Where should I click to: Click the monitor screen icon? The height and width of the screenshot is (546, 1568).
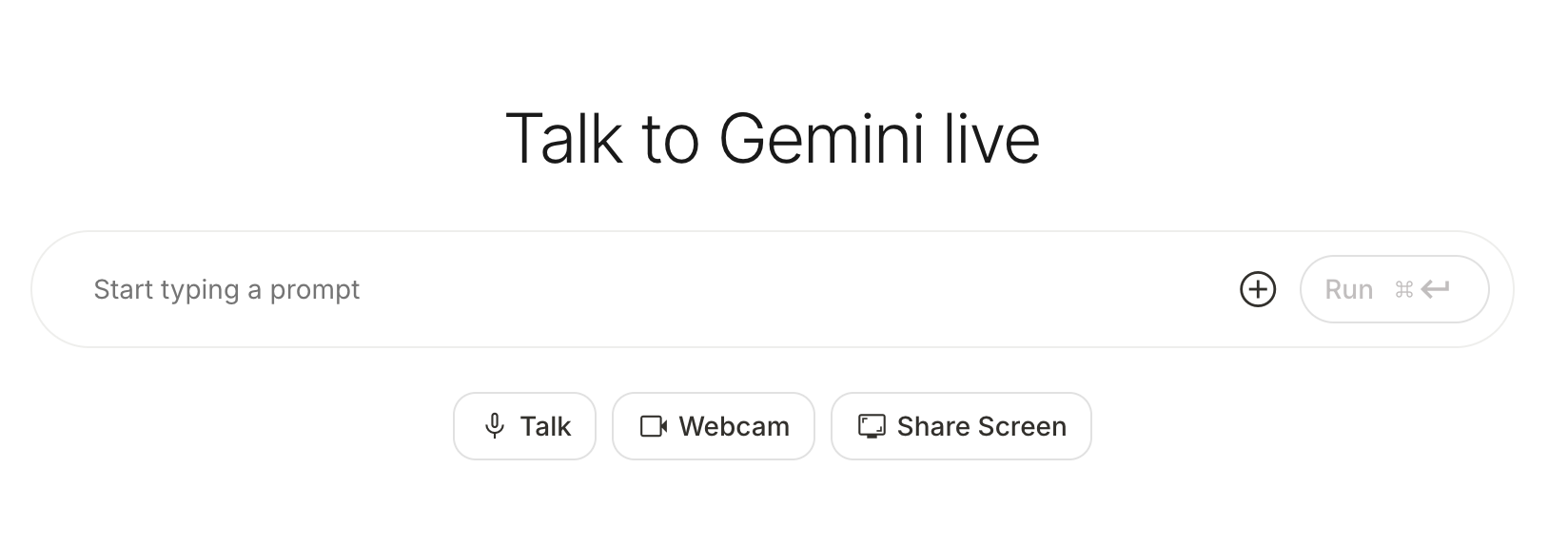point(872,426)
